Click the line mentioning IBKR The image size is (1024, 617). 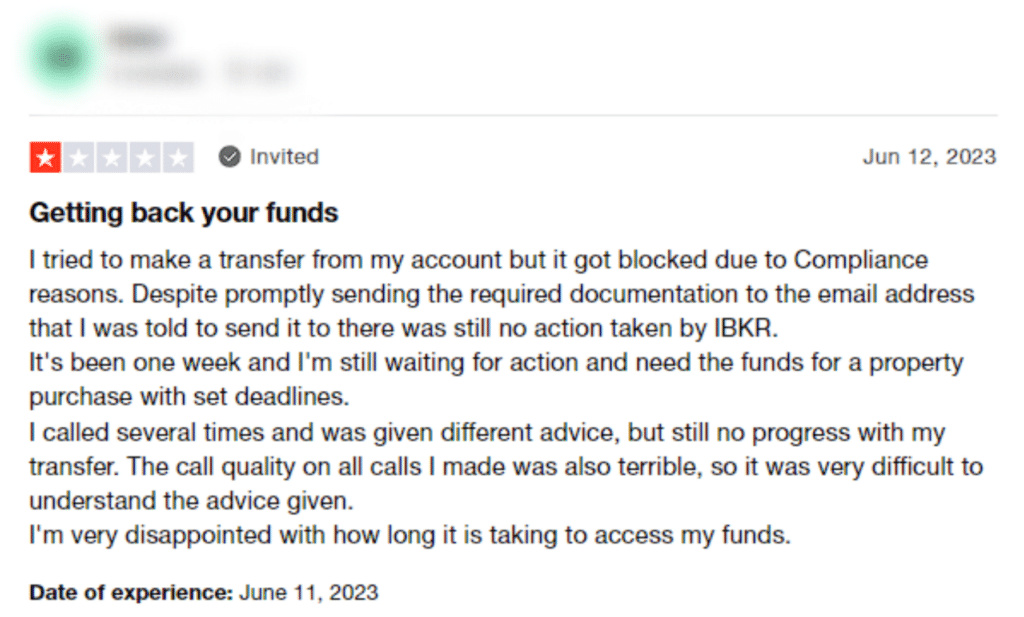coord(404,328)
